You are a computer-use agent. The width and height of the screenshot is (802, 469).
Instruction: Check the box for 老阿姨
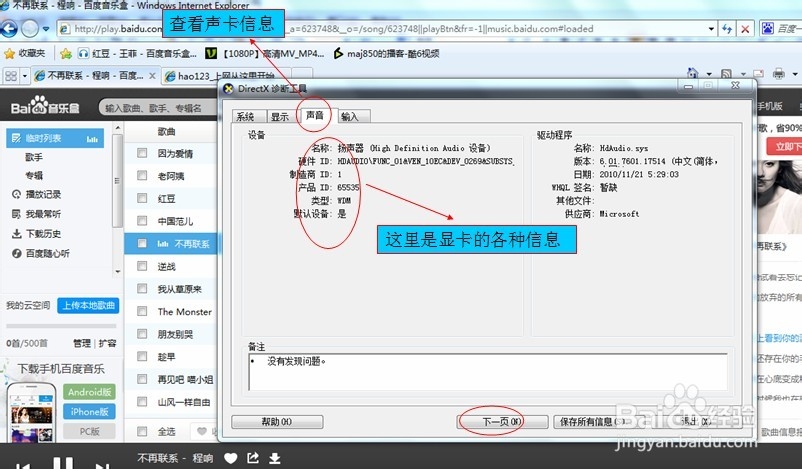tap(142, 175)
